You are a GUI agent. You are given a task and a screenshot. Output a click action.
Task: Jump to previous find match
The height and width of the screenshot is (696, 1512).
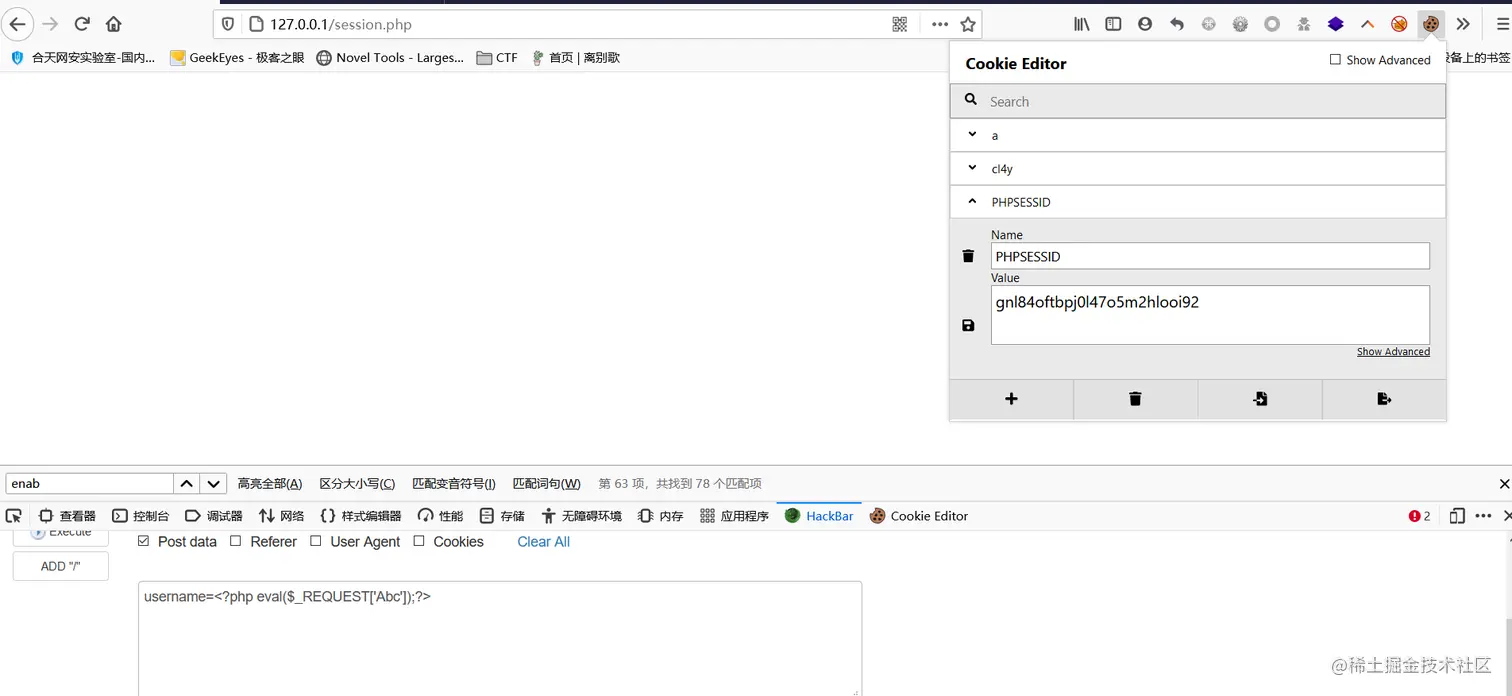[187, 484]
